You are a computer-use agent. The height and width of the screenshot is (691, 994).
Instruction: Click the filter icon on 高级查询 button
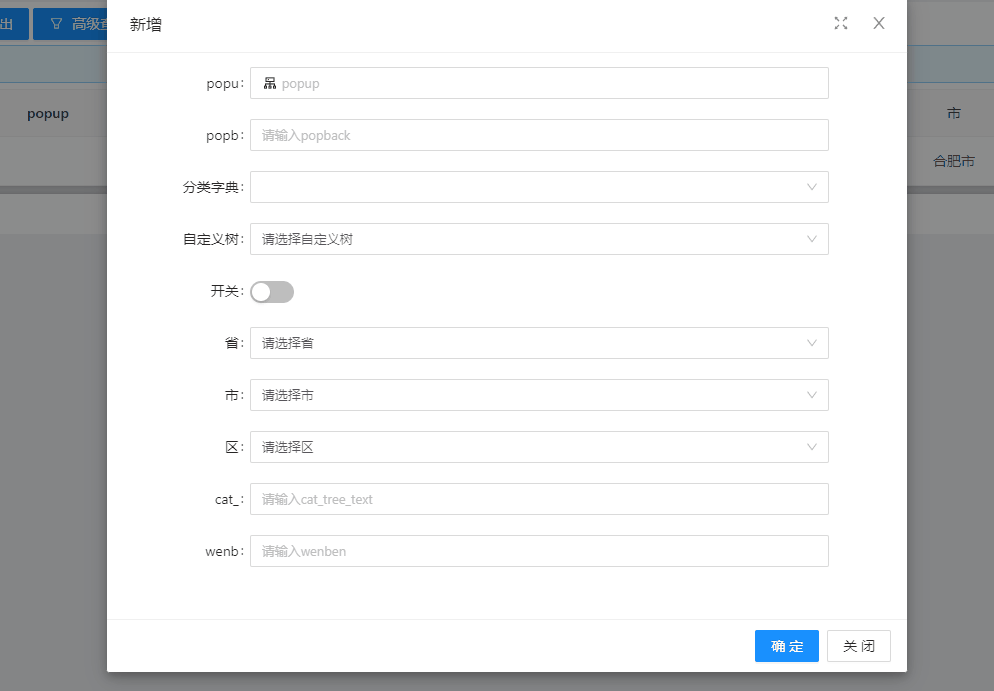(x=56, y=24)
